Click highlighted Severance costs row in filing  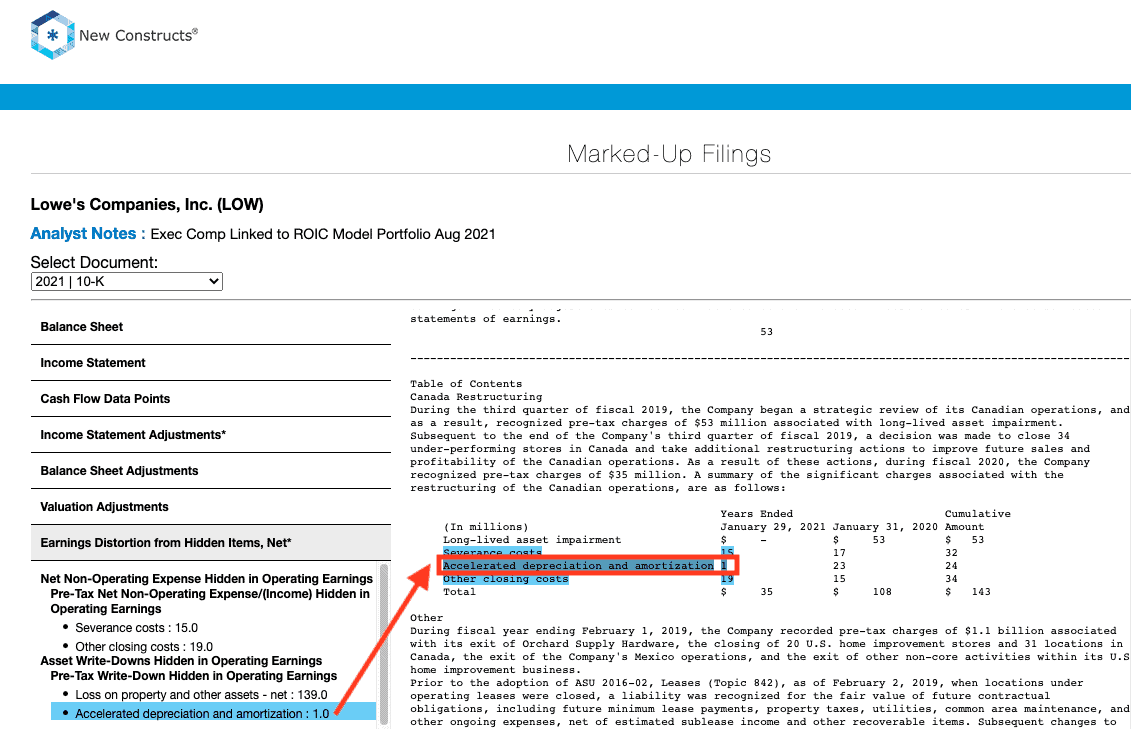[588, 553]
